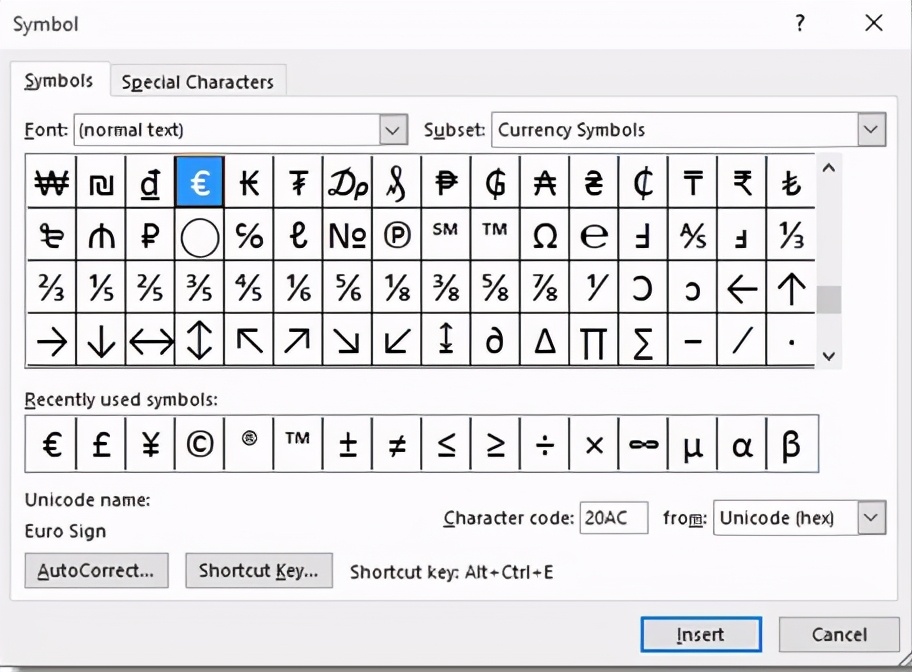
Task: Select the Numero sign symbol
Action: pyautogui.click(x=347, y=235)
